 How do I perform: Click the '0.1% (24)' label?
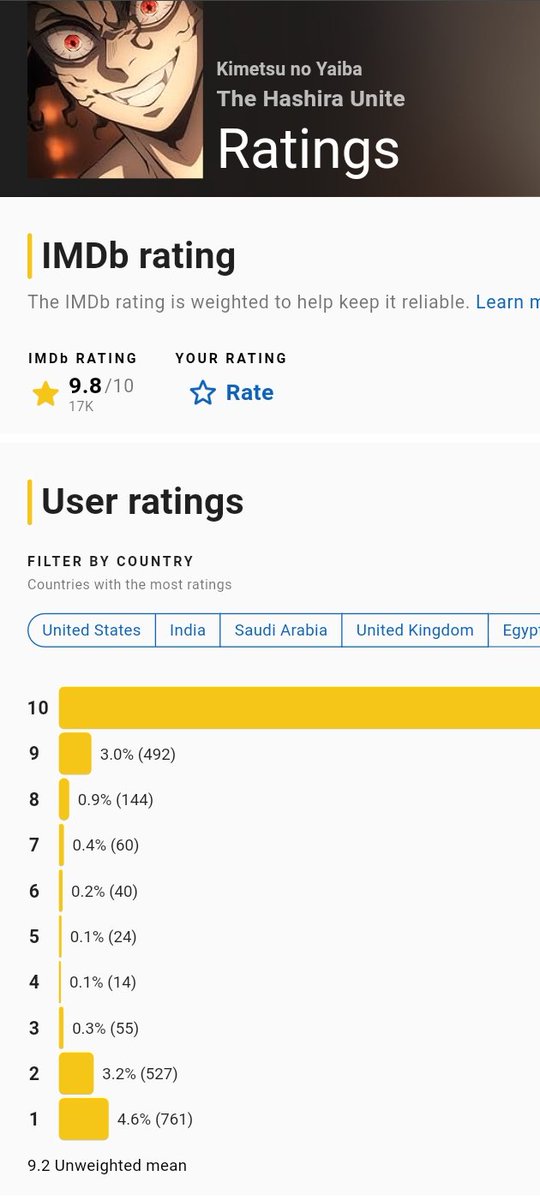103,937
